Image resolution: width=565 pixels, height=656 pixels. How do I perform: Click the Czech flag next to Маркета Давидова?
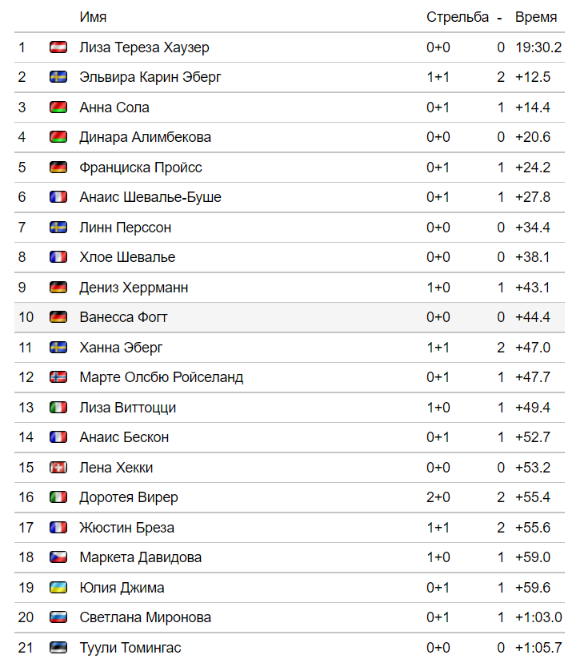(58, 557)
